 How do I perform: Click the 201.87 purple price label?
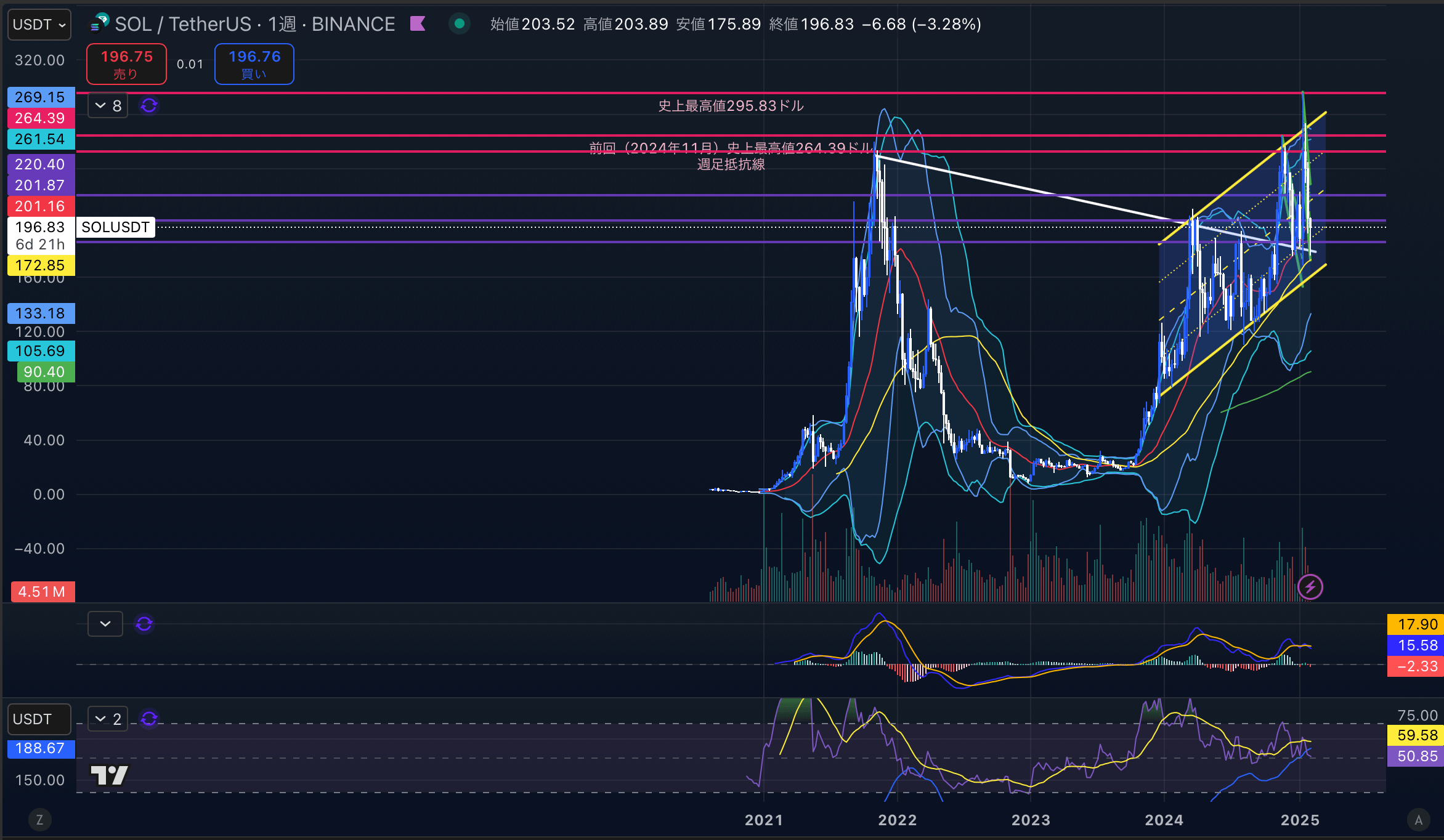41,185
